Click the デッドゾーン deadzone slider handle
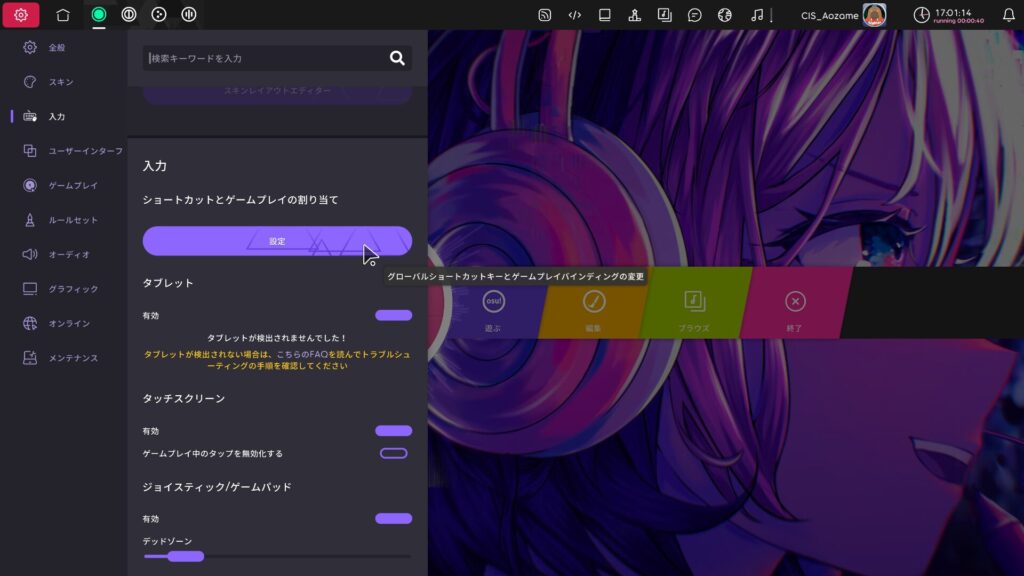 185,556
